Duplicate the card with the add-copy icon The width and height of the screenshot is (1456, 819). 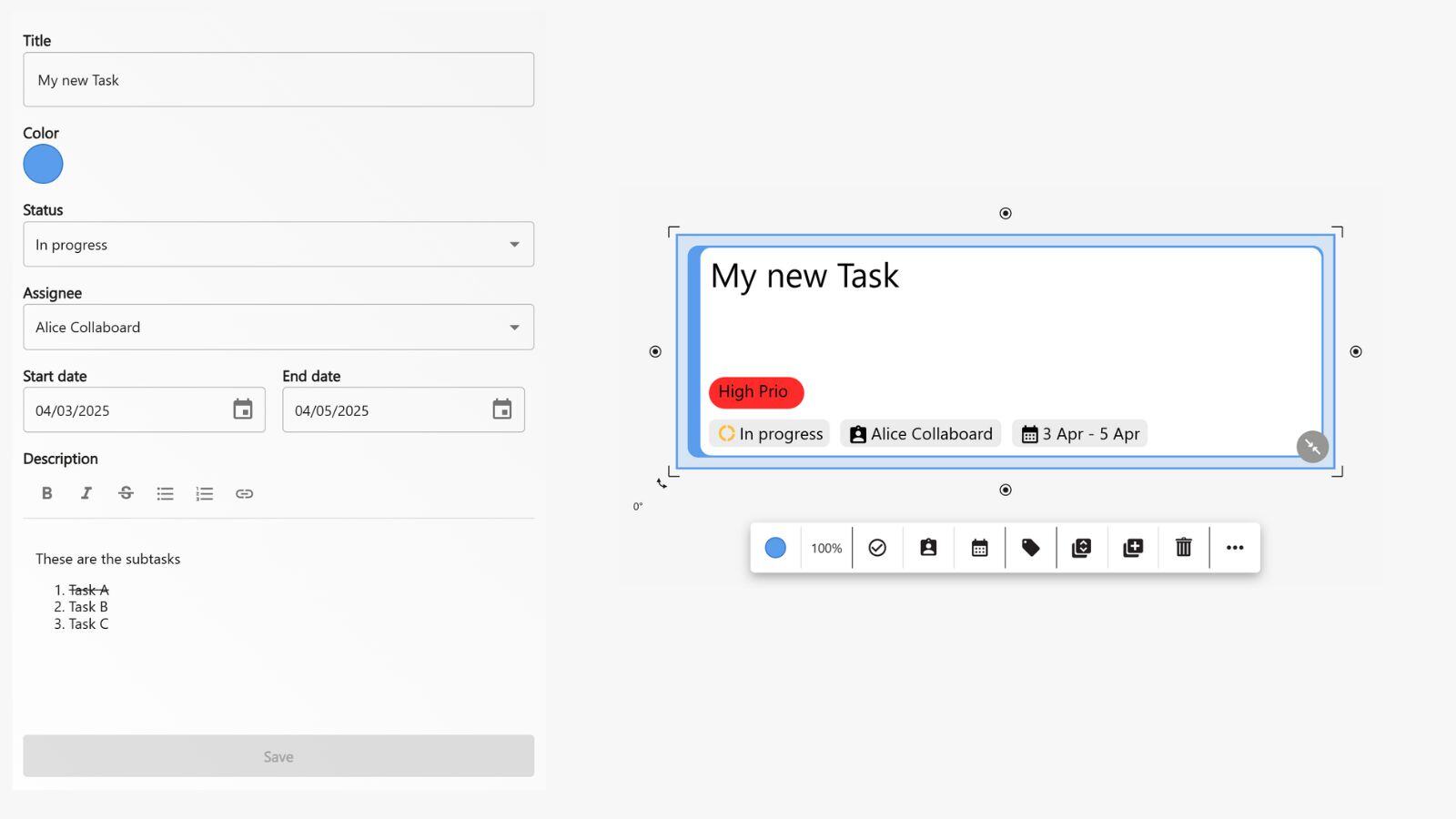coord(1132,547)
